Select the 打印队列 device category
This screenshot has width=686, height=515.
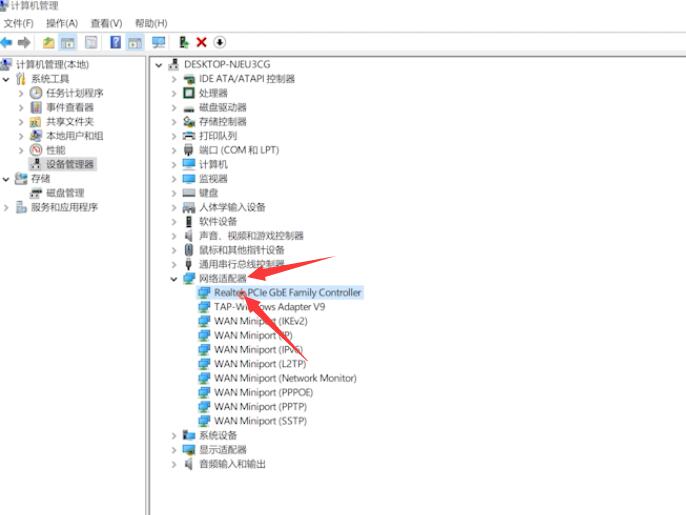(x=218, y=136)
